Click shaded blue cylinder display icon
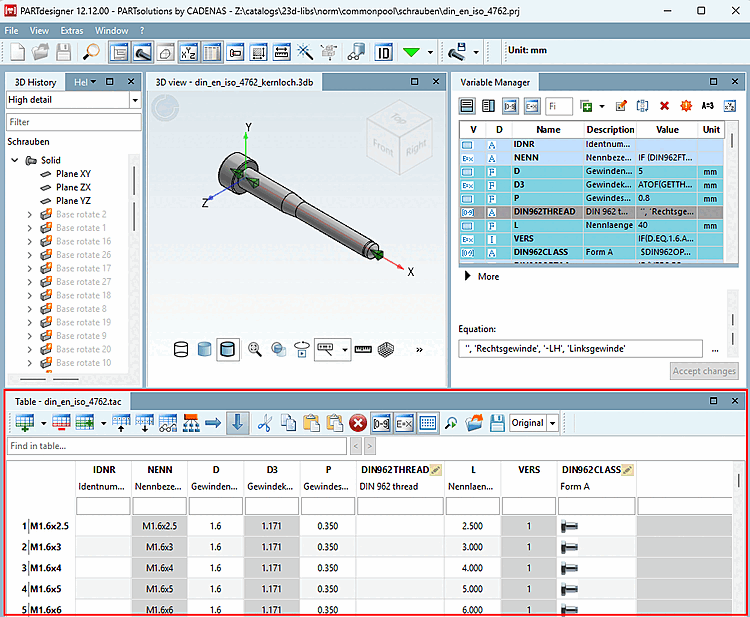Image resolution: width=750 pixels, height=617 pixels. 204,350
